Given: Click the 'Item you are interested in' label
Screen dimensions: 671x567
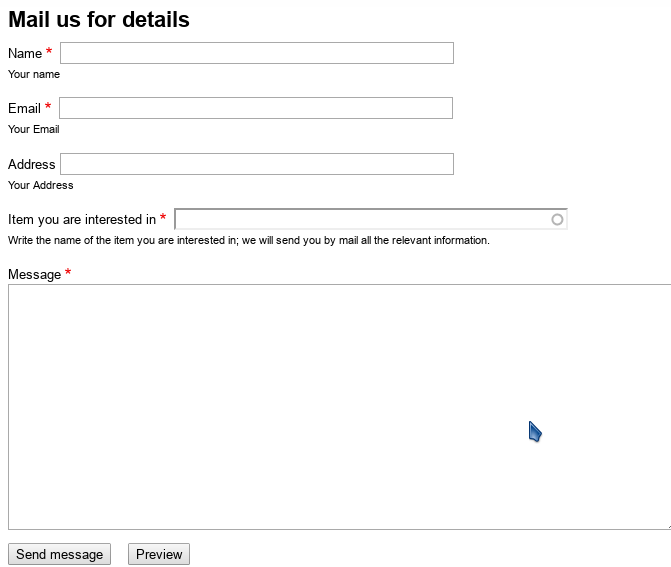Looking at the screenshot, I should click(x=82, y=220).
